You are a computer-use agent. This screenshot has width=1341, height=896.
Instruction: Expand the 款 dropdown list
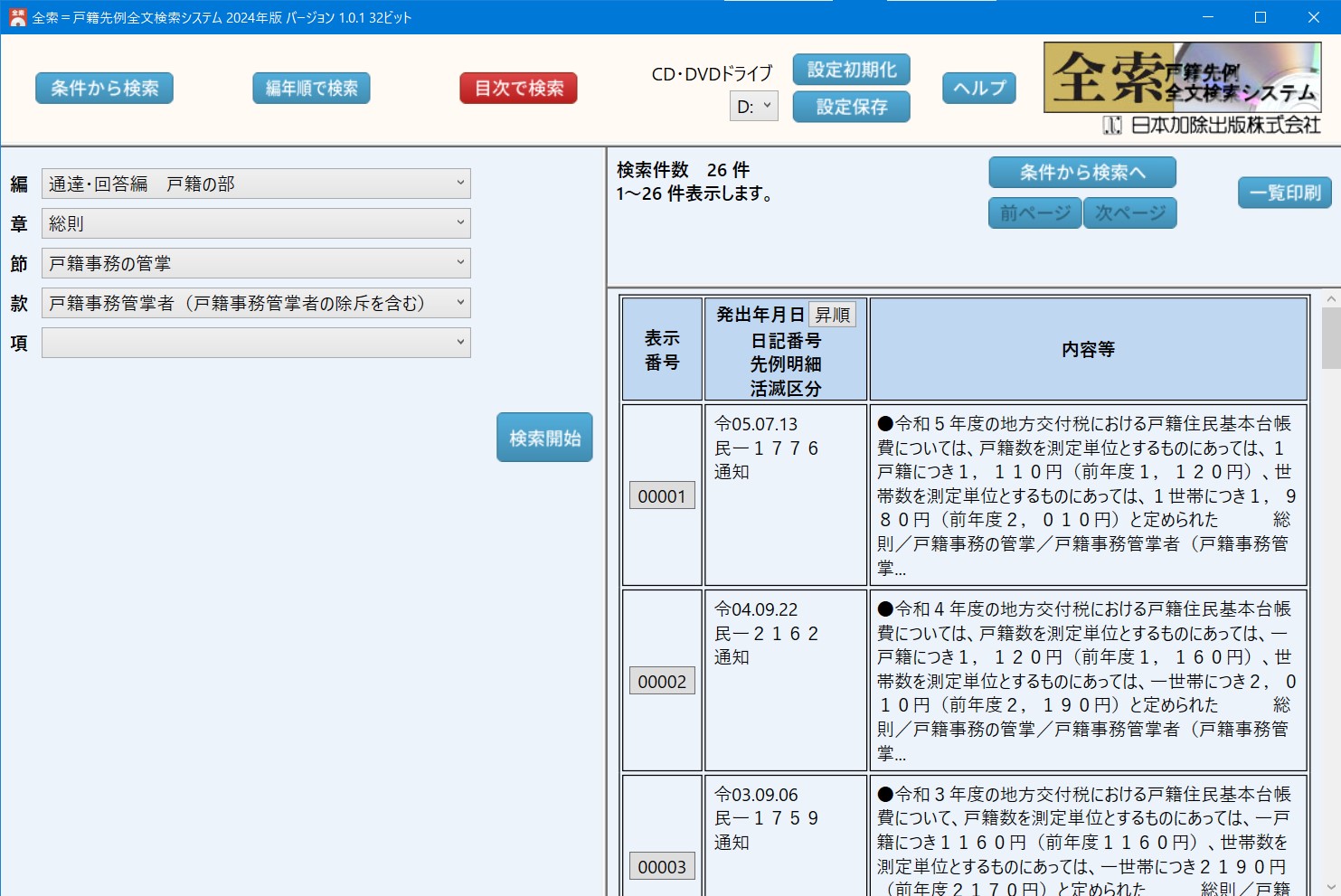(256, 303)
